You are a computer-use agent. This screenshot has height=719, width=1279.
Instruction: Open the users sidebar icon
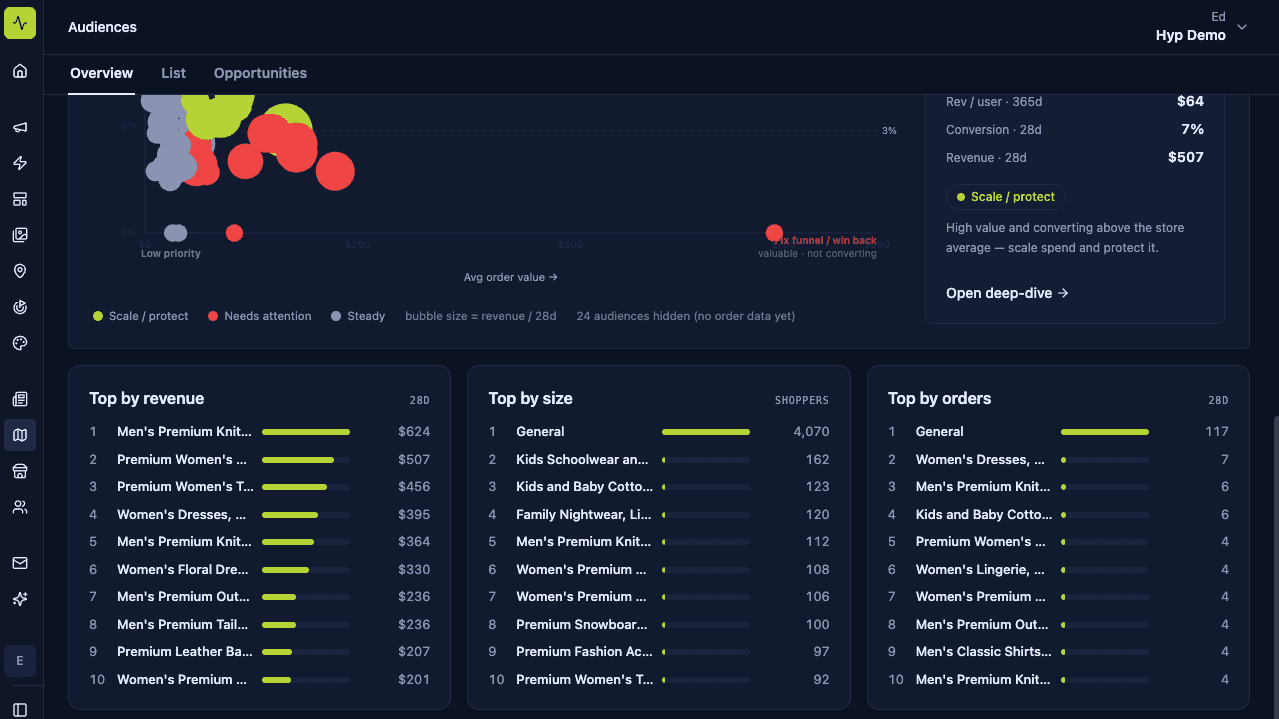(x=20, y=507)
